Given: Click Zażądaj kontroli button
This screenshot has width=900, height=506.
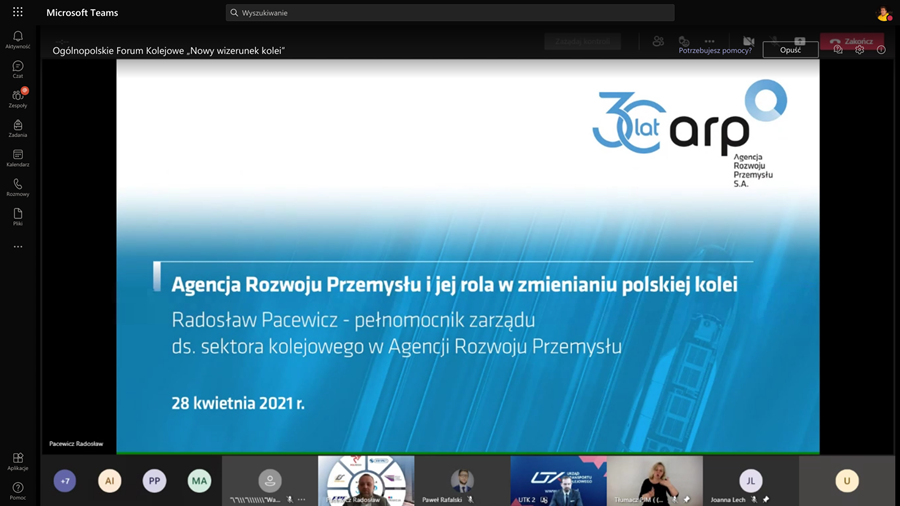Looking at the screenshot, I should click(x=583, y=41).
